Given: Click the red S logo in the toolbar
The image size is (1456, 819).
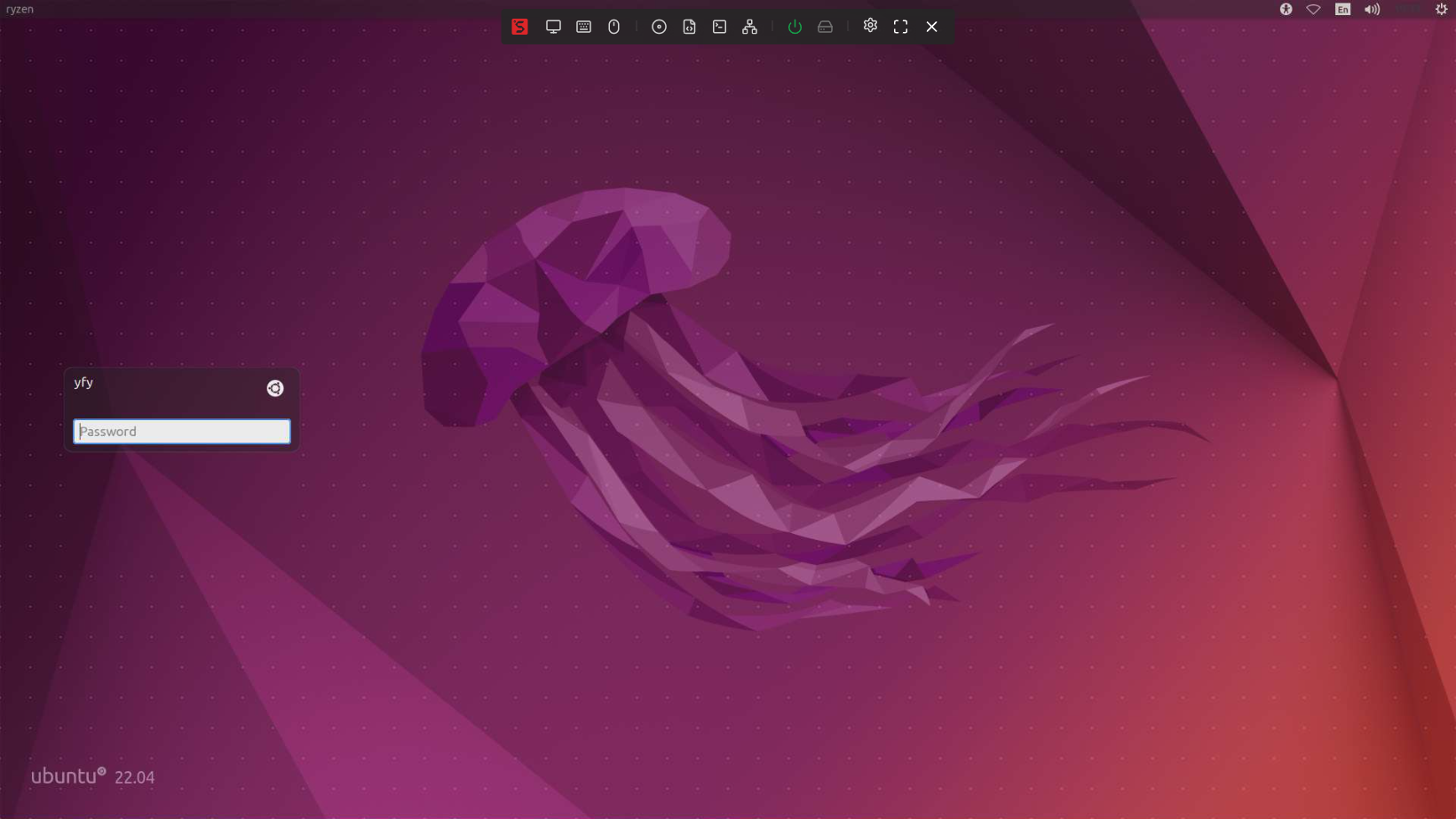Looking at the screenshot, I should 519,27.
